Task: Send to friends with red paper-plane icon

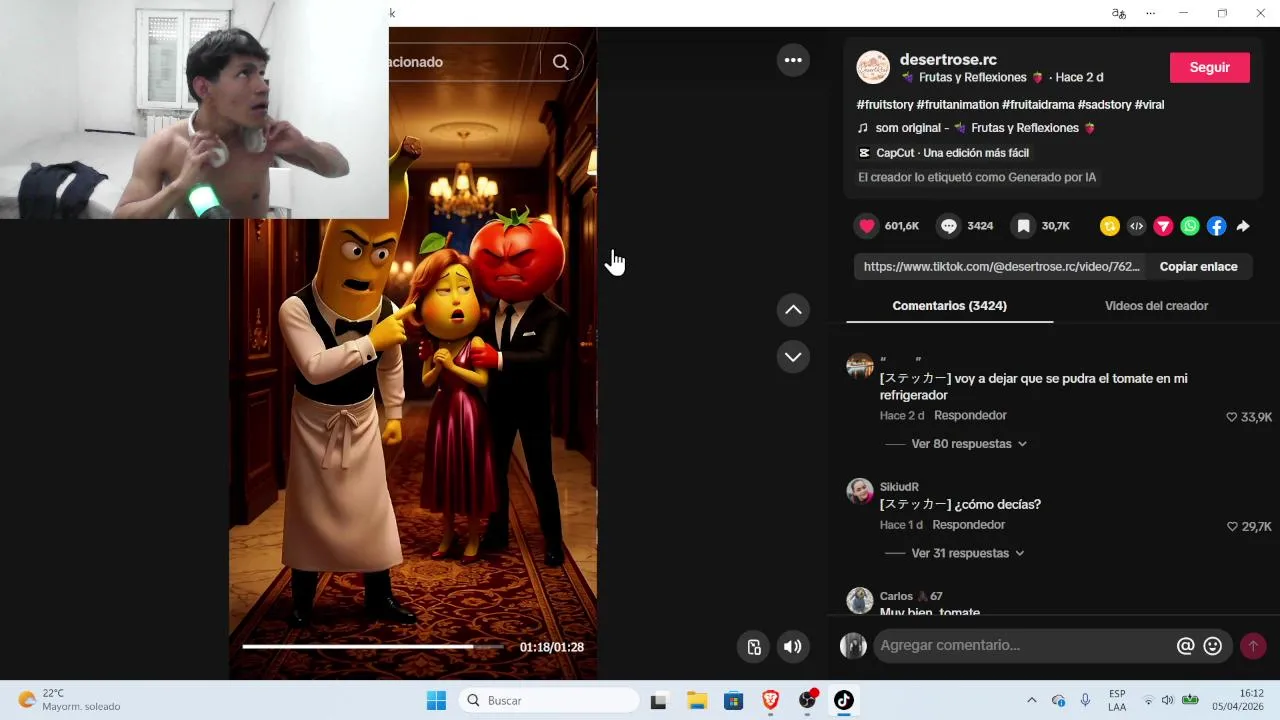Action: pyautogui.click(x=1163, y=227)
